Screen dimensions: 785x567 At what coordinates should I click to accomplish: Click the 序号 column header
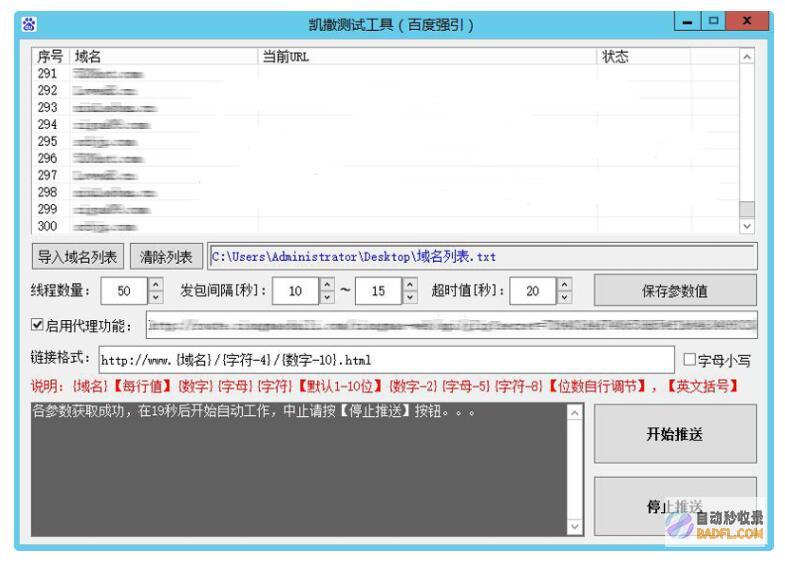click(x=50, y=57)
